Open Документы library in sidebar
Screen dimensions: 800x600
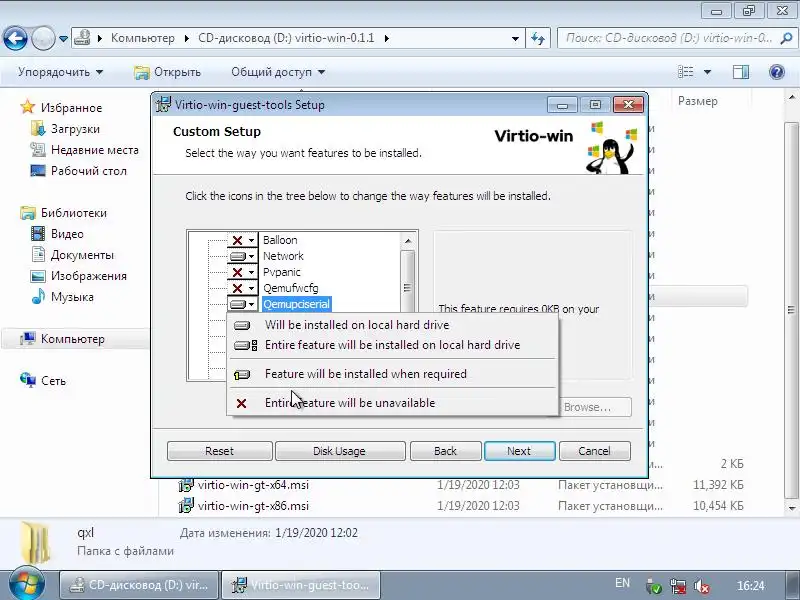pyautogui.click(x=72, y=255)
